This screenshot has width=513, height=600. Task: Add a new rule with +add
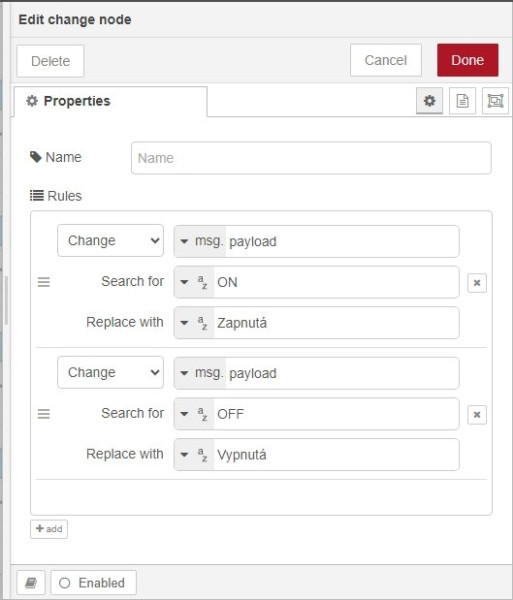pos(49,529)
